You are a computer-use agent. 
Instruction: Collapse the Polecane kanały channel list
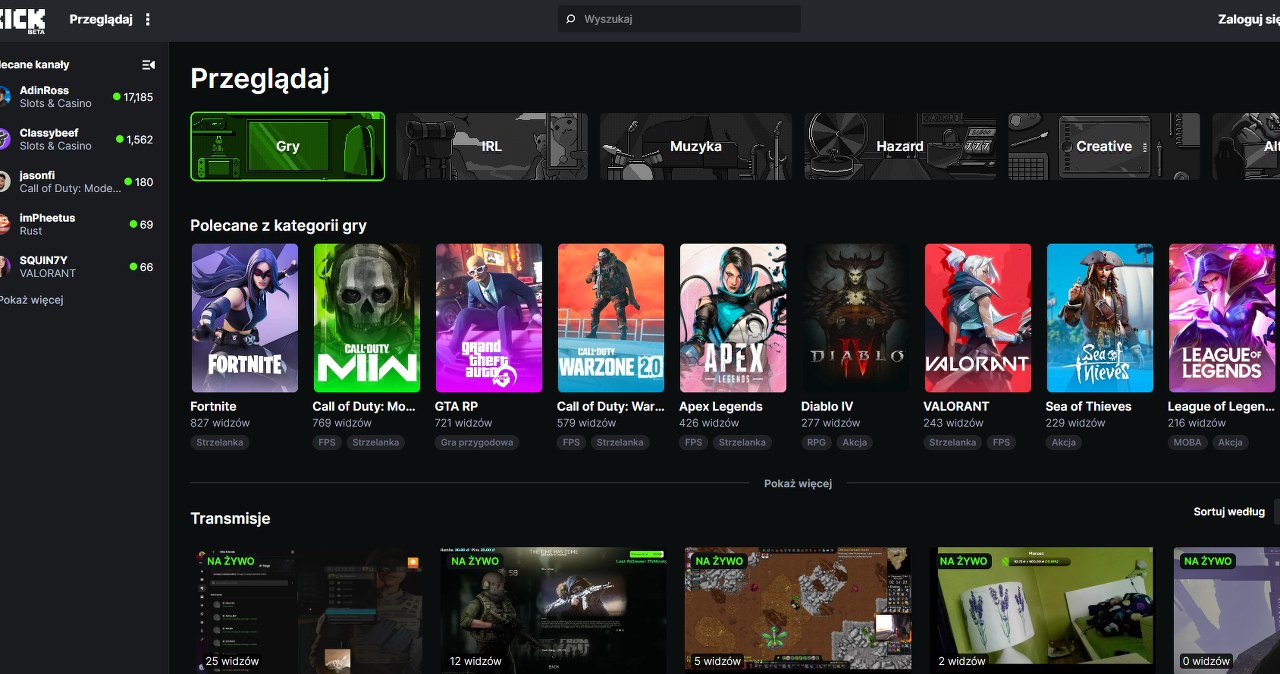[148, 64]
